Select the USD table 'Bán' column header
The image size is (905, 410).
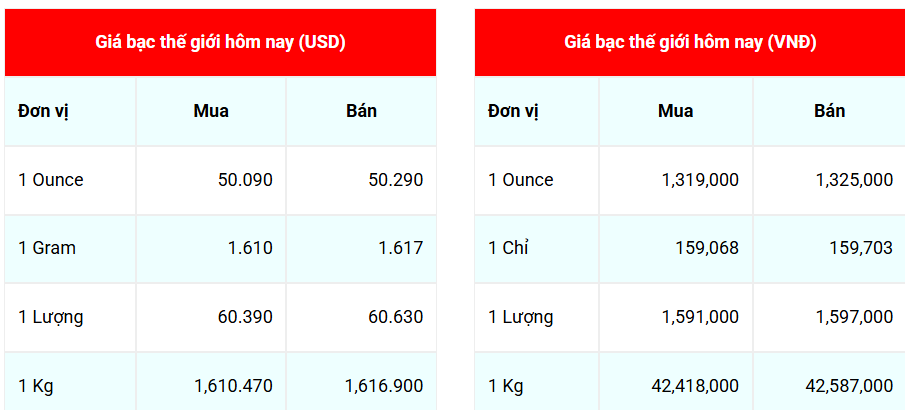coord(362,111)
